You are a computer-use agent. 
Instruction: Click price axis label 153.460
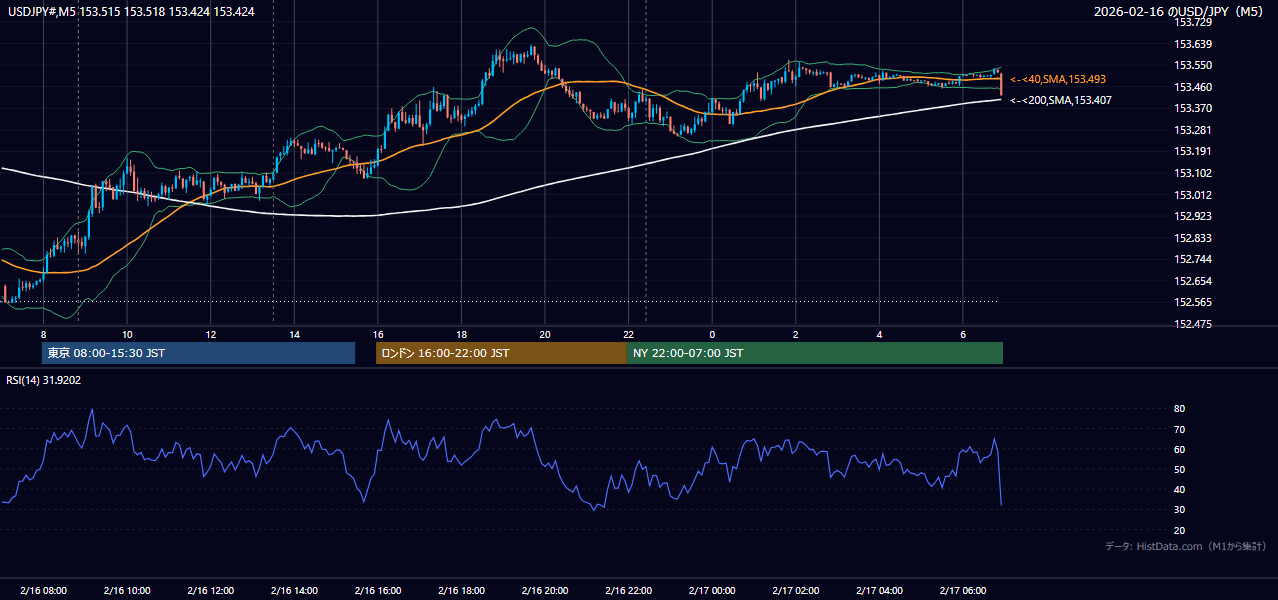[x=1193, y=87]
